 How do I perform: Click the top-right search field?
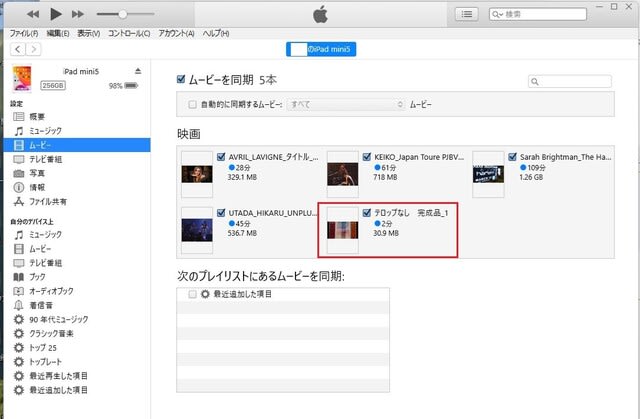coord(538,14)
